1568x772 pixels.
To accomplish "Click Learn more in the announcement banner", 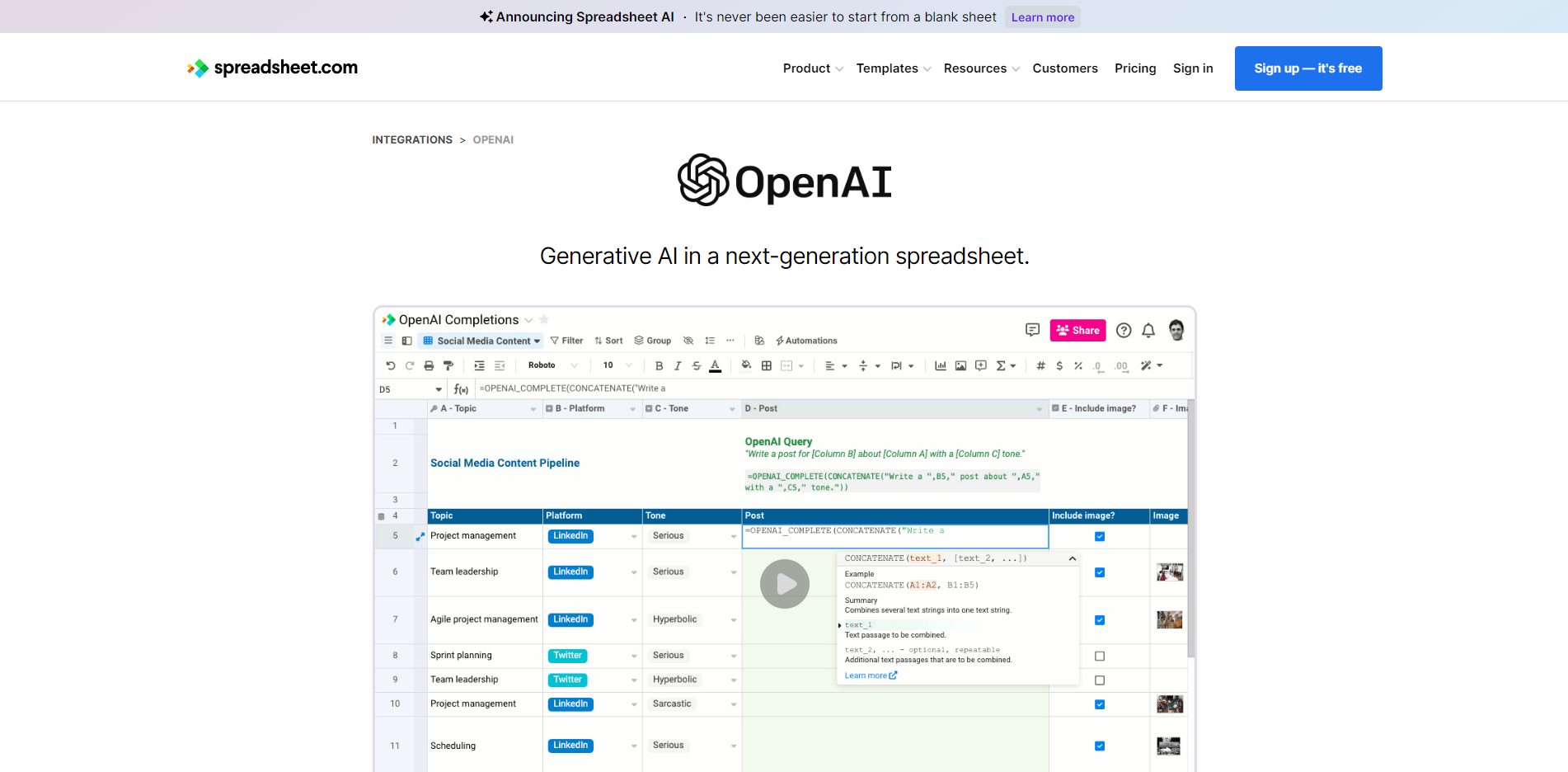I will [1043, 17].
